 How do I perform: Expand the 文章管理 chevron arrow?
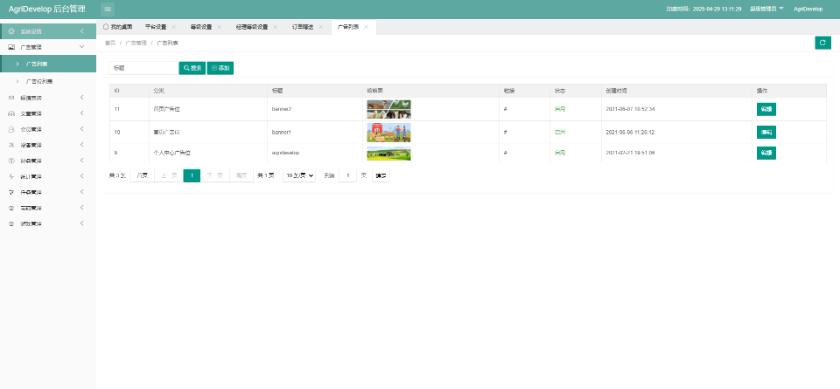pos(81,113)
